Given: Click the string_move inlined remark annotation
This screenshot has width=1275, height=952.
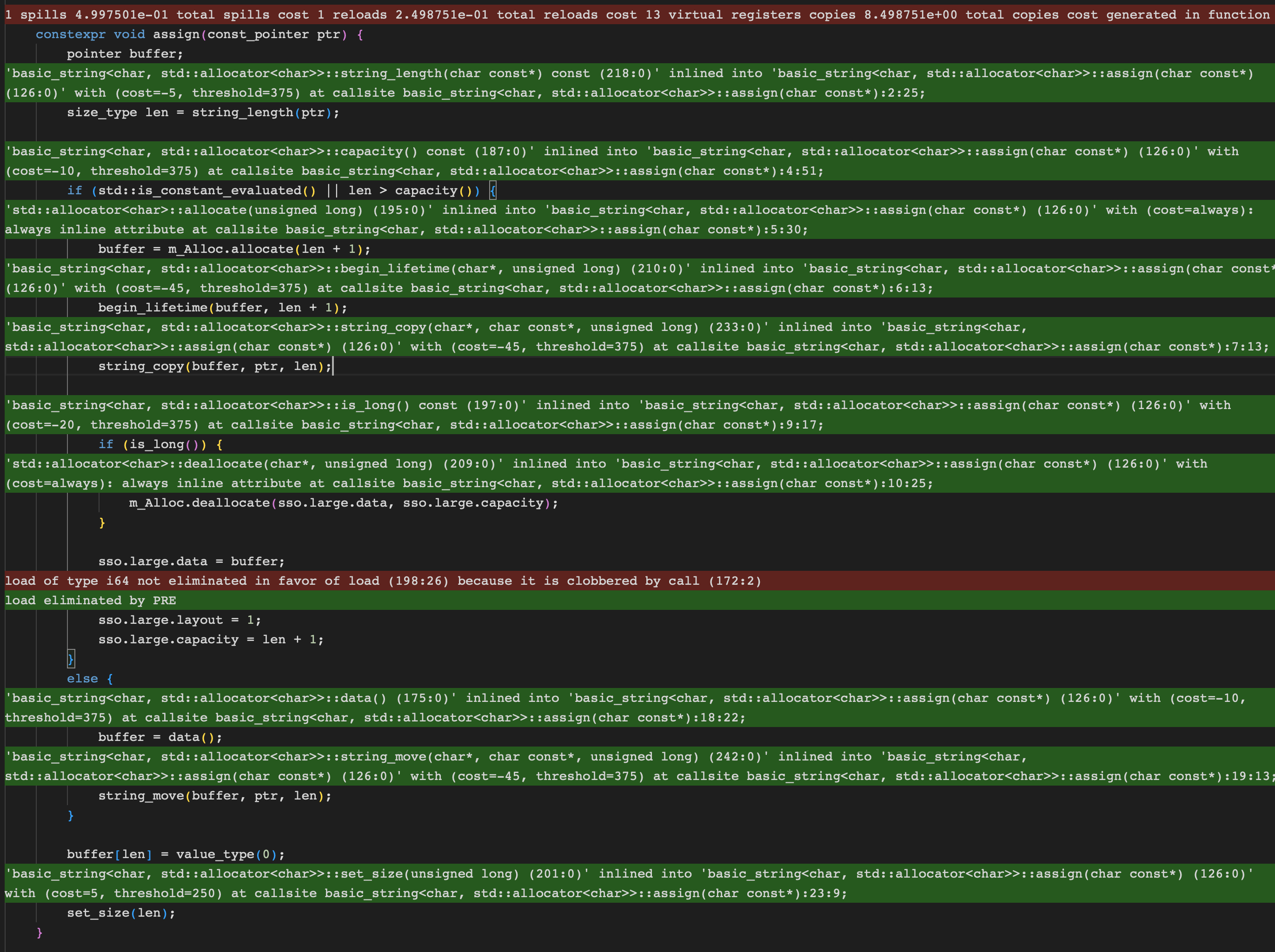Looking at the screenshot, I should pyautogui.click(x=640, y=767).
